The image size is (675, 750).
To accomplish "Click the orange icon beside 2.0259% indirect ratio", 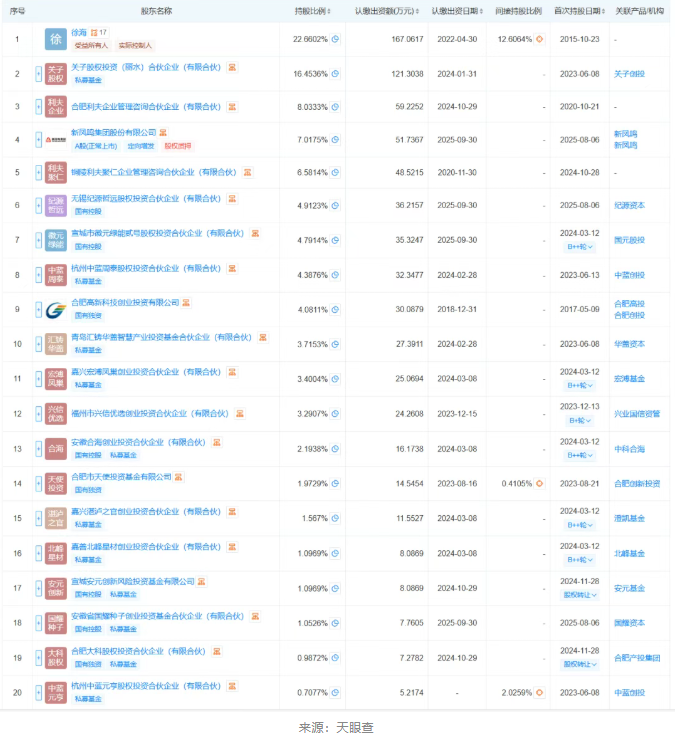I will (540, 689).
